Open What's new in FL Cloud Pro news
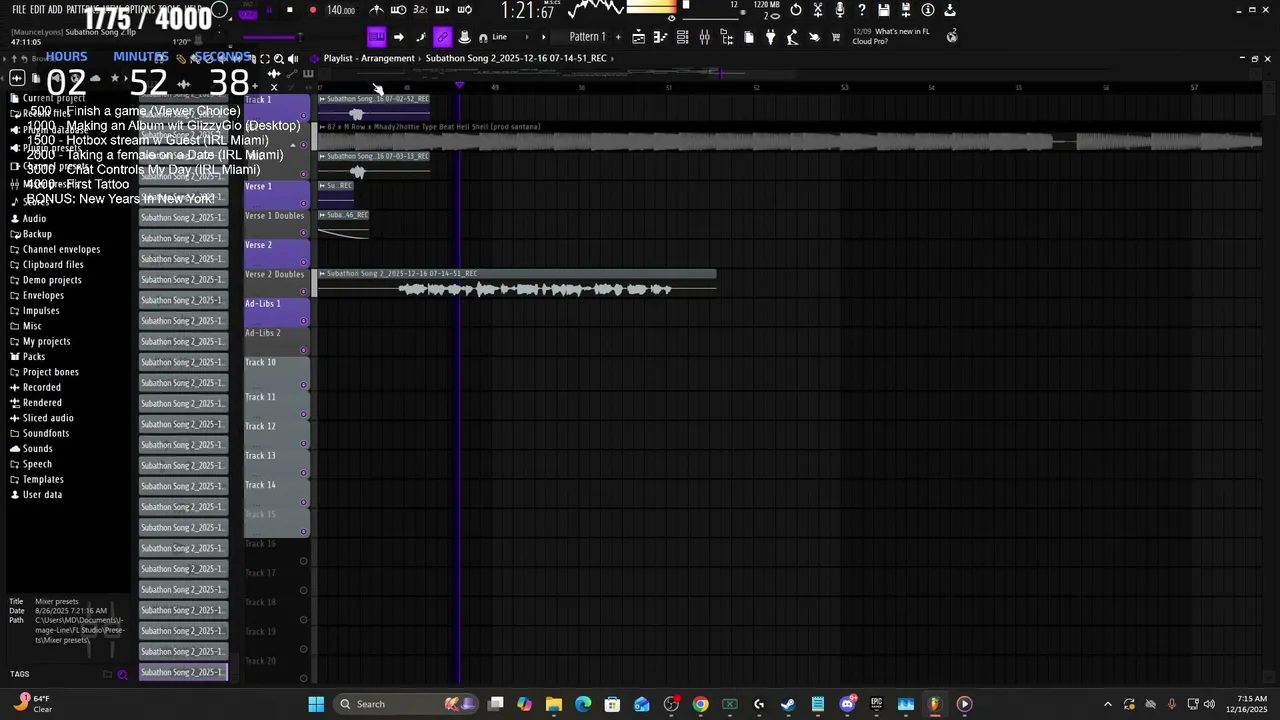 [x=890, y=36]
